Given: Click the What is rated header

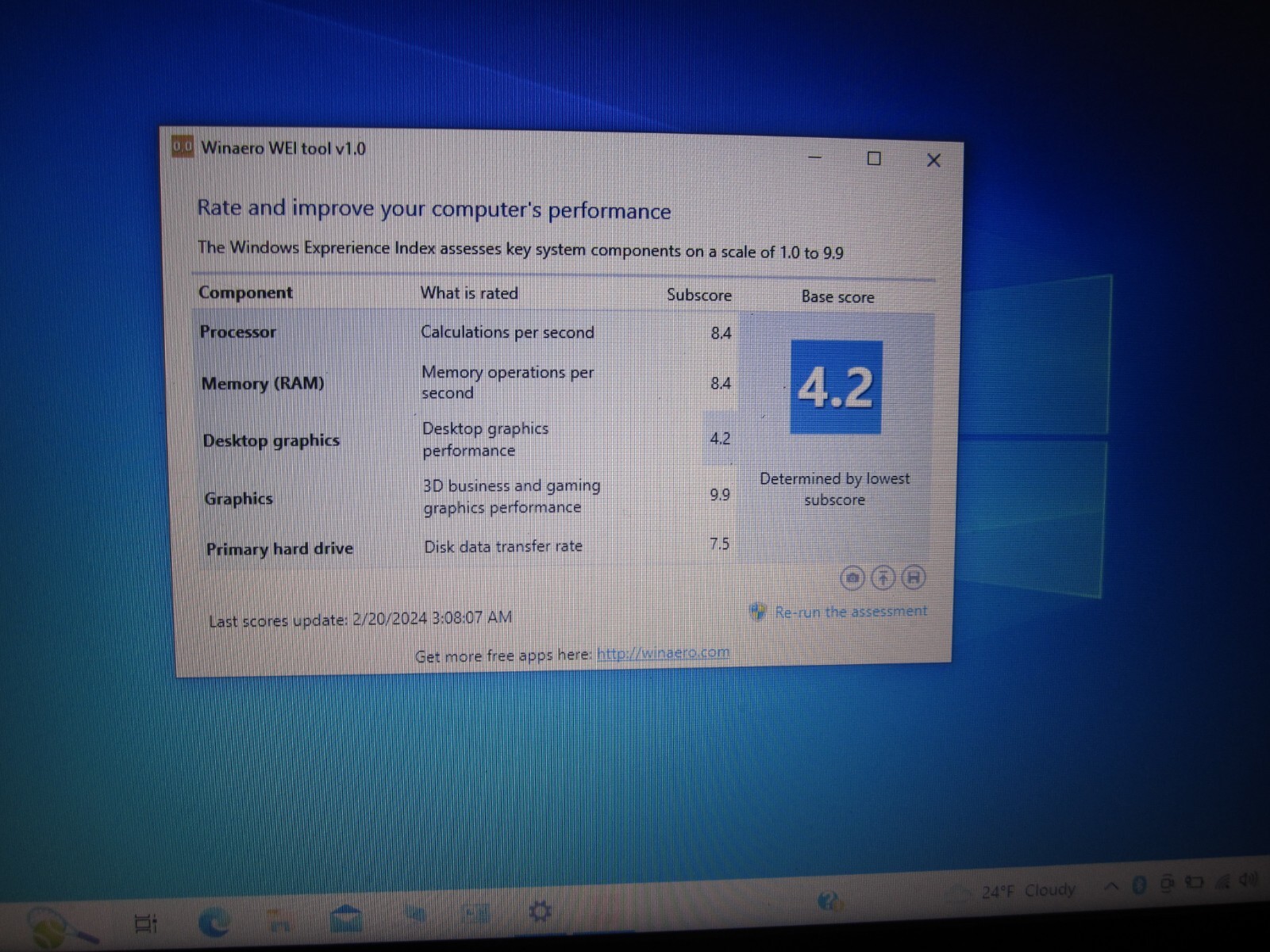Looking at the screenshot, I should click(469, 294).
